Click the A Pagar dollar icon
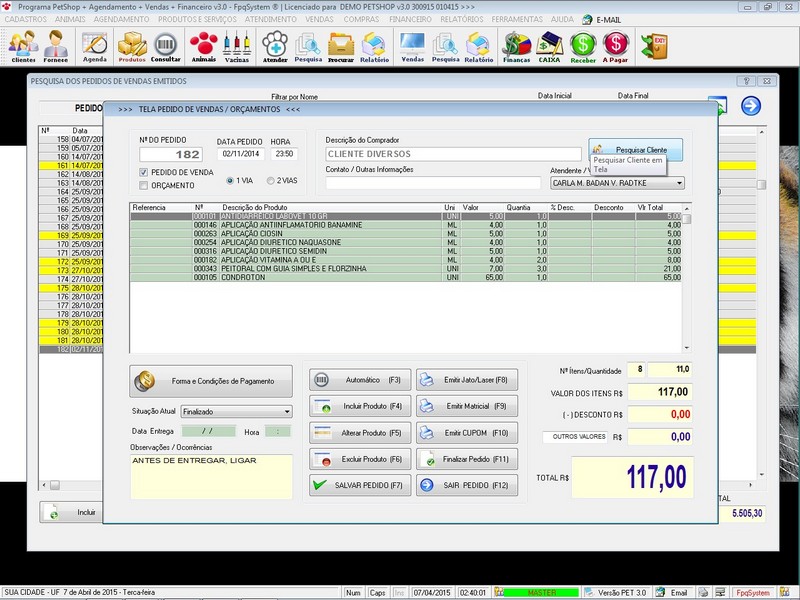The height and width of the screenshot is (600, 800). click(x=616, y=46)
